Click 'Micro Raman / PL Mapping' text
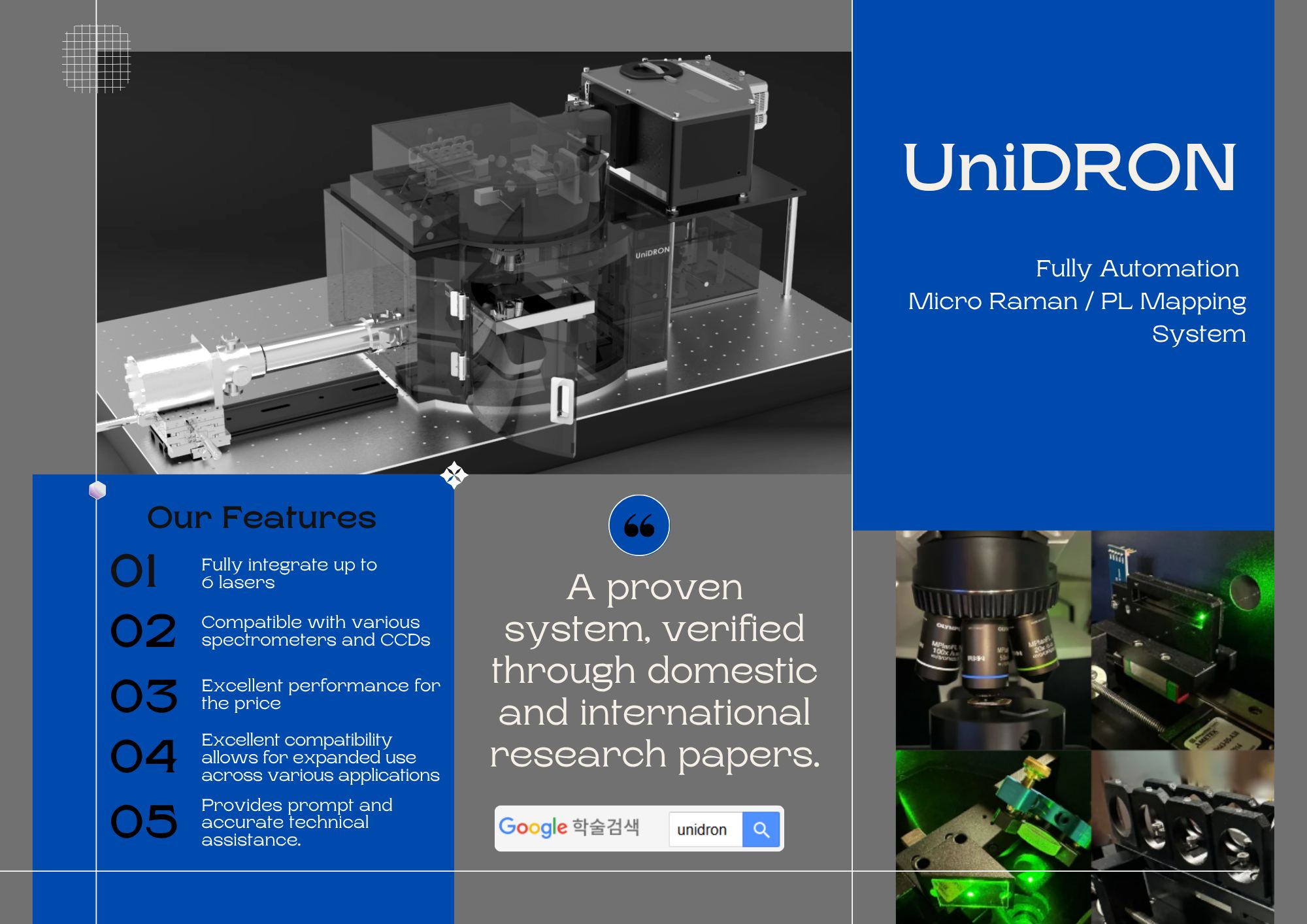This screenshot has width=1307, height=924. click(1077, 301)
